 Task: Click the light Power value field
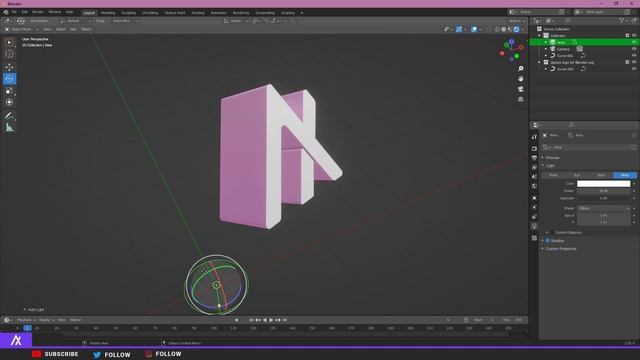pos(604,191)
